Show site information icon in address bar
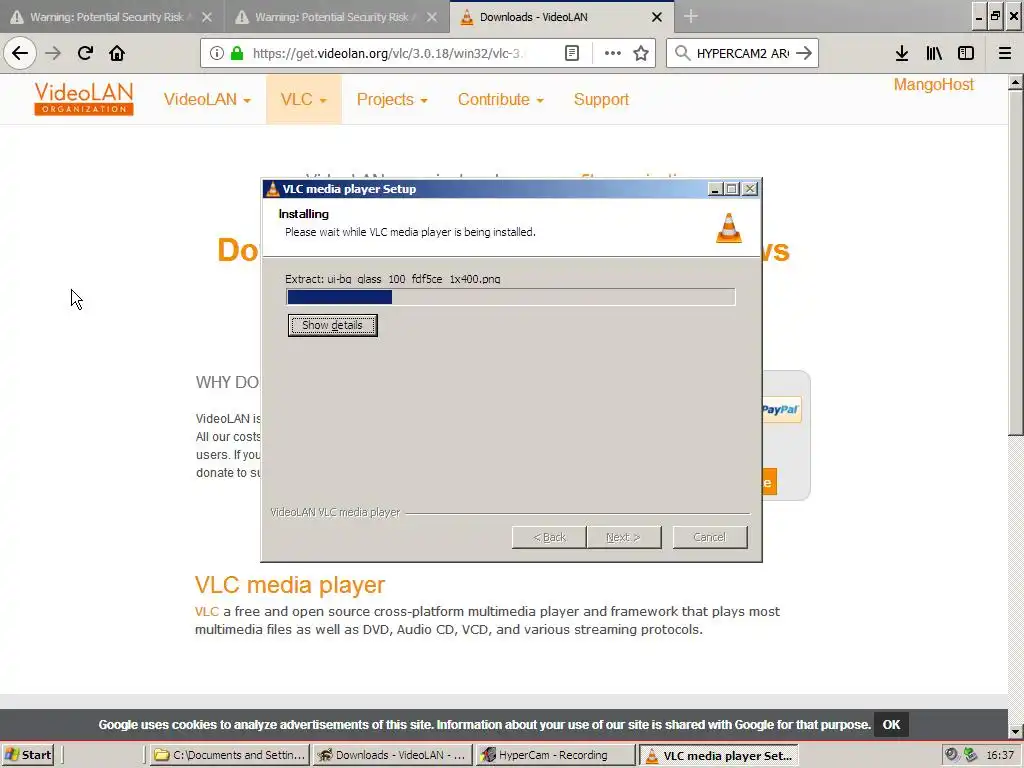The image size is (1024, 768). 217,53
